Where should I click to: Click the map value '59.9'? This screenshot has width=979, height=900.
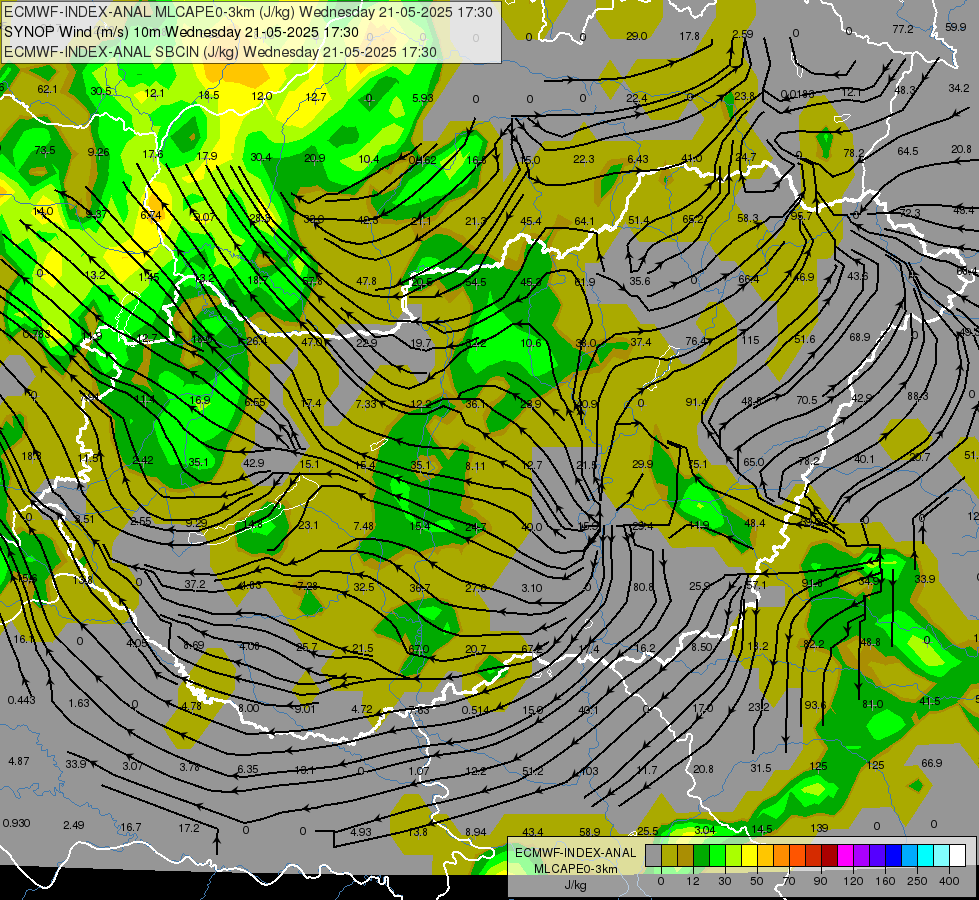[x=956, y=27]
